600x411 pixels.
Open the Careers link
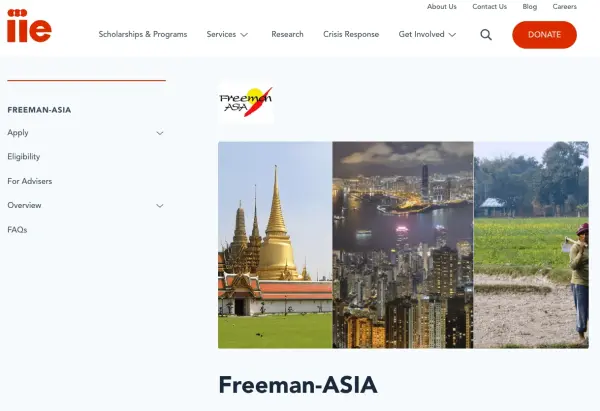click(564, 7)
